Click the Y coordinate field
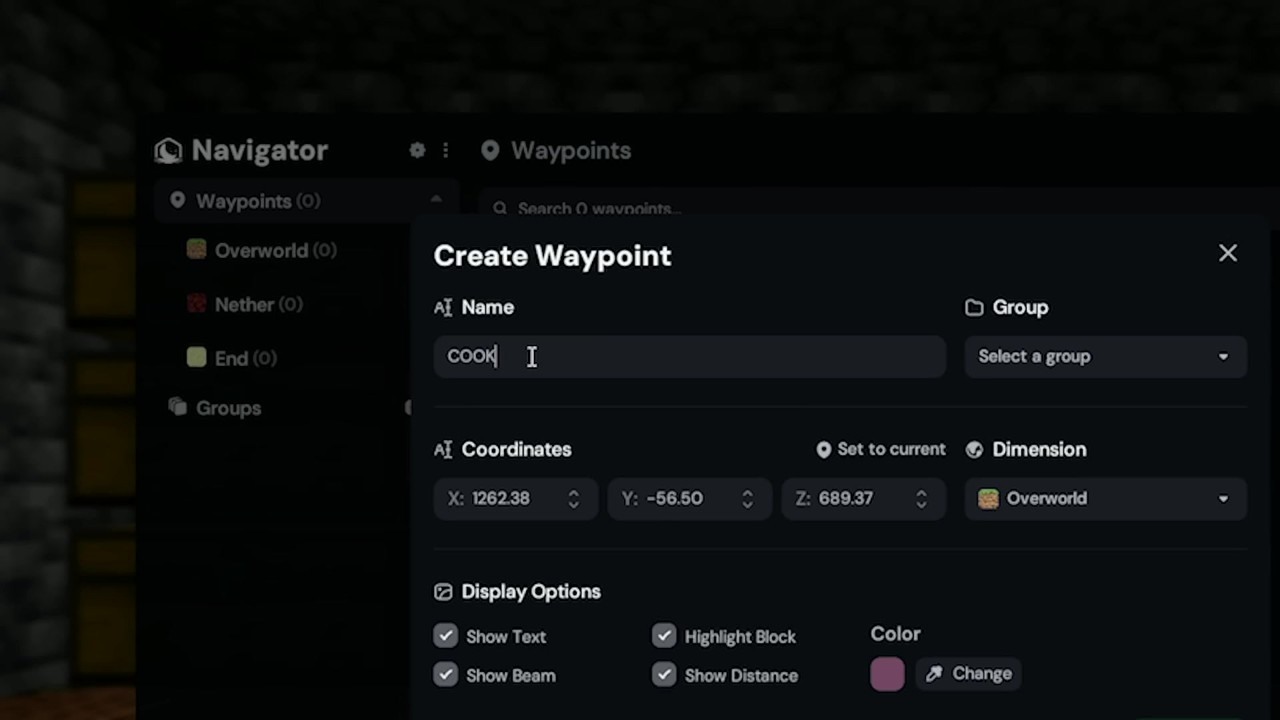1280x720 pixels. (690, 498)
